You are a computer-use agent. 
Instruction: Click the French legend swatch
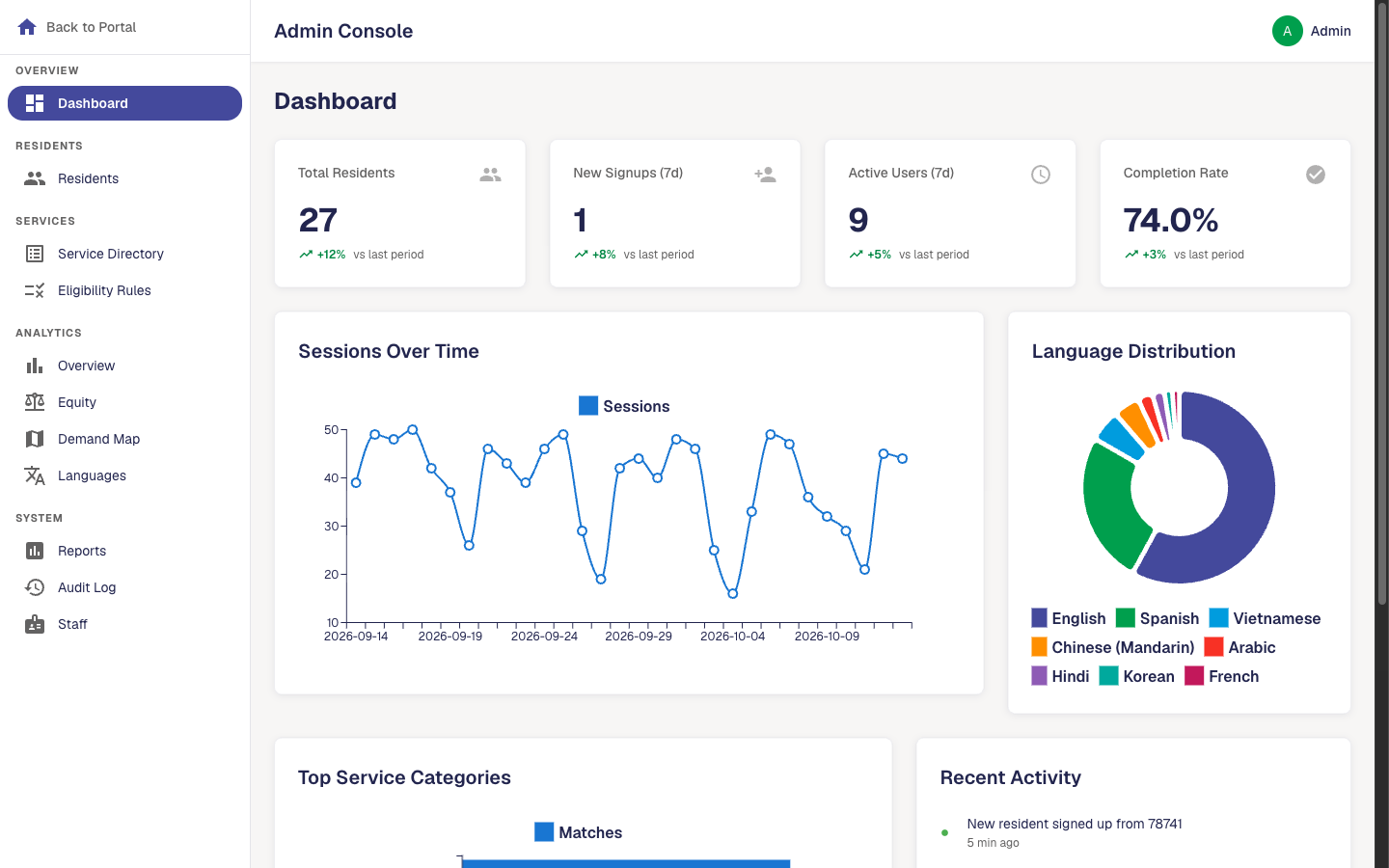1194,676
